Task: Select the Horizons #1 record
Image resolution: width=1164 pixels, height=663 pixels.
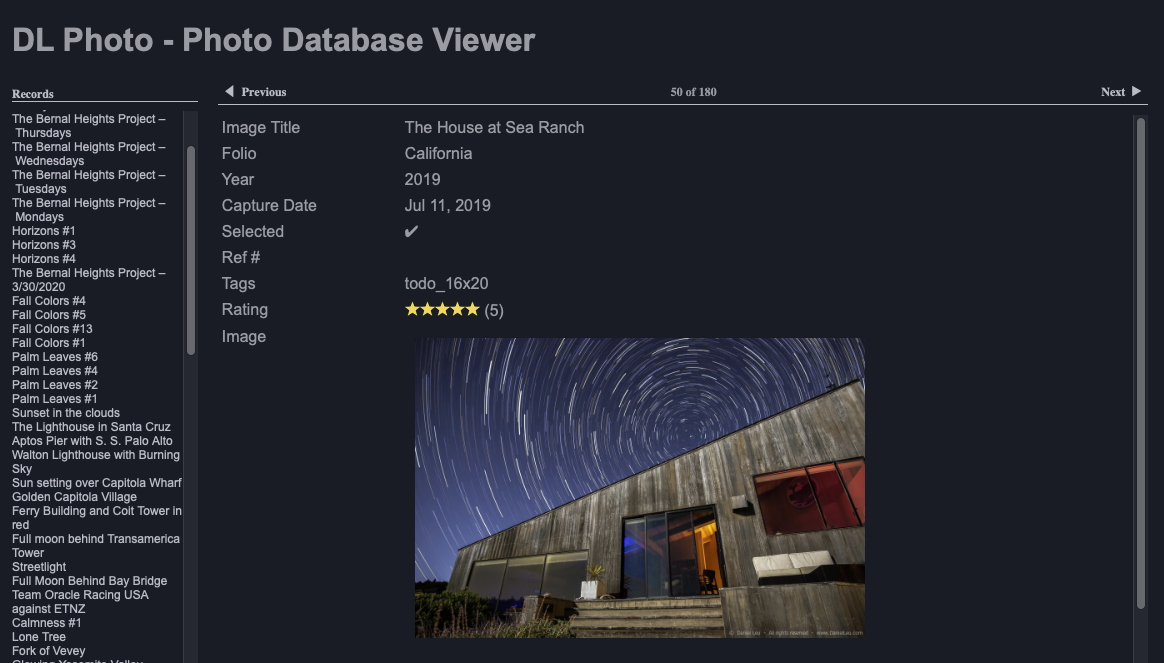Action: point(43,231)
